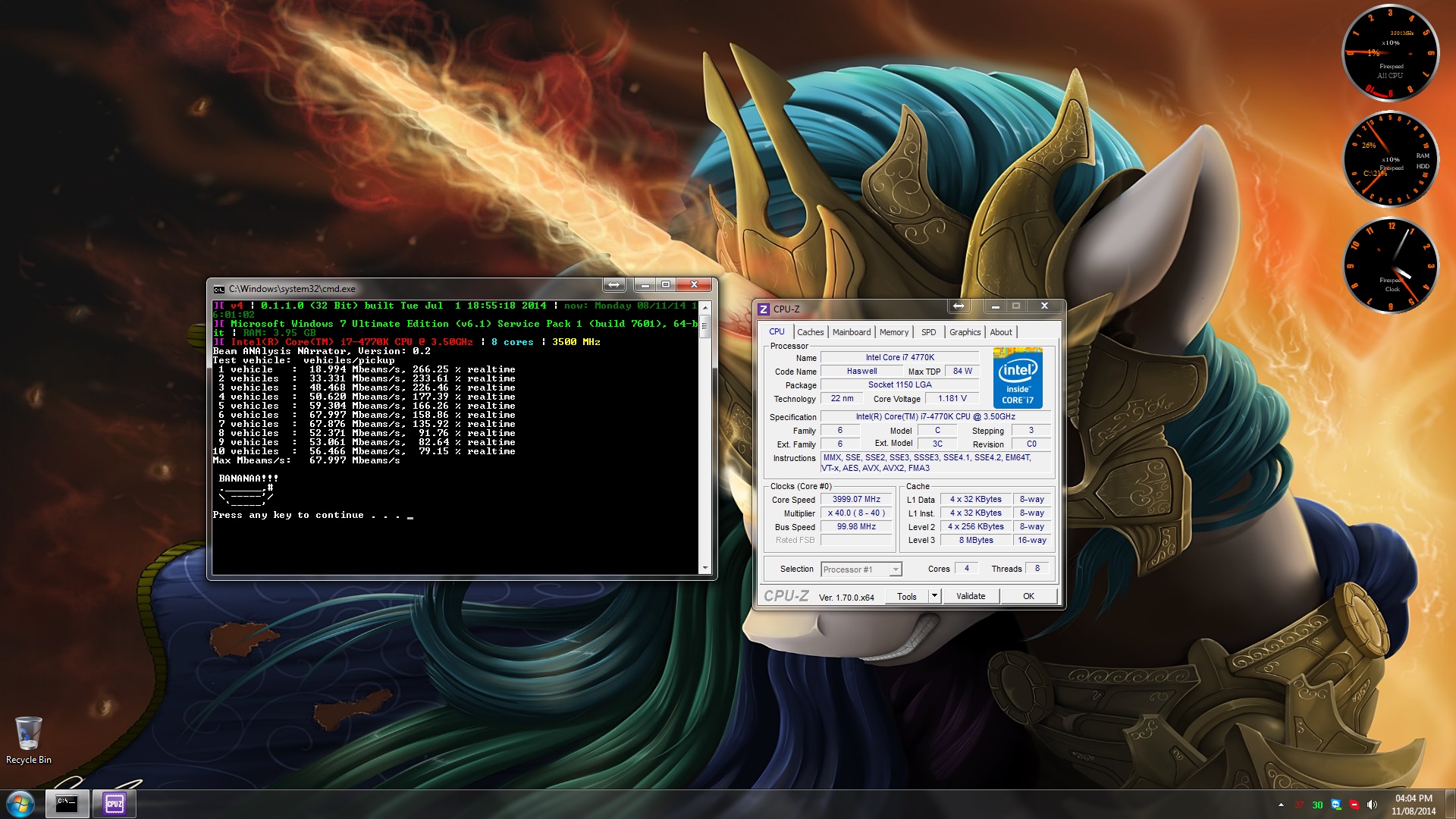Switch to the Graphics tab

click(x=965, y=332)
